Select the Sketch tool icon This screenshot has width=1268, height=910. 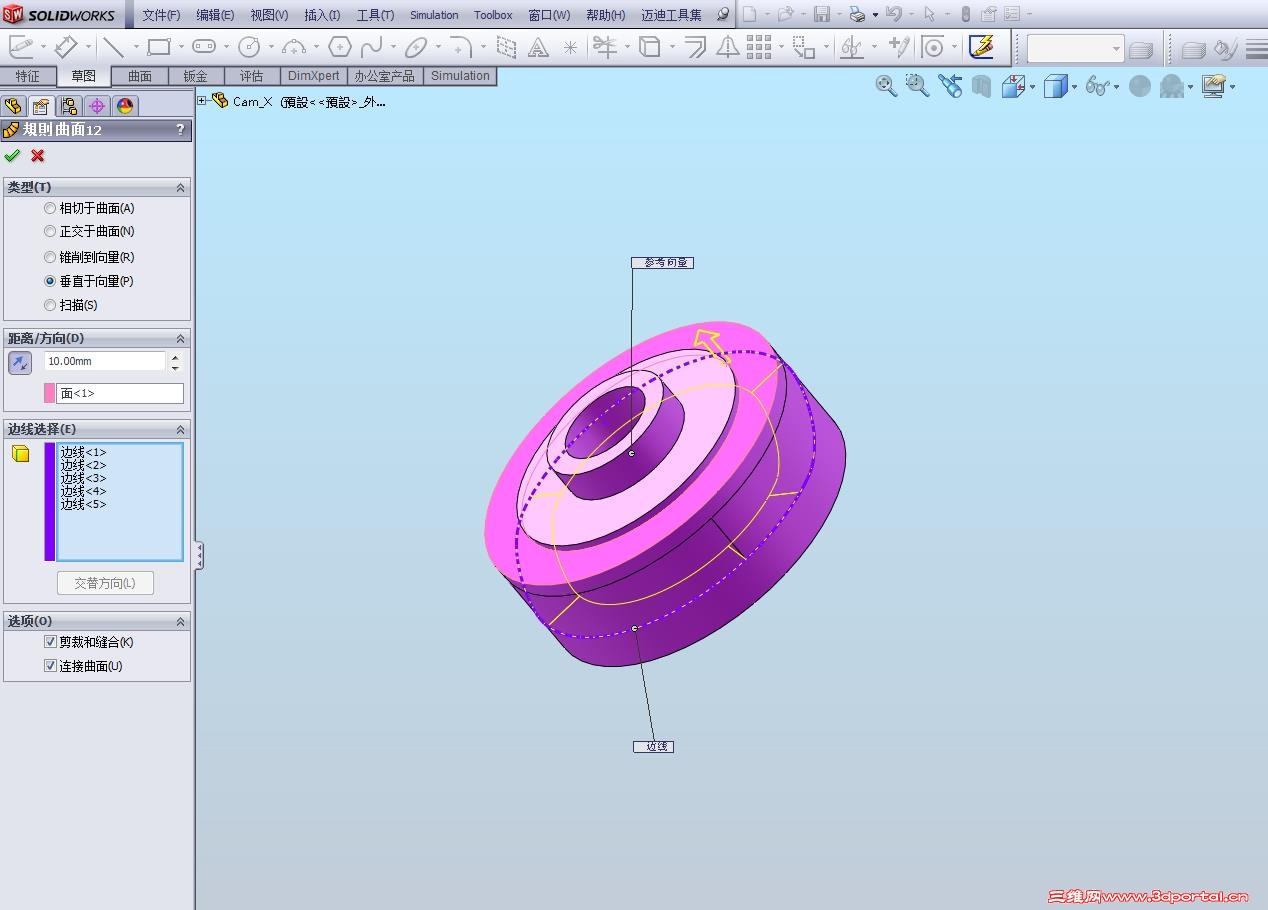pyautogui.click(x=21, y=46)
